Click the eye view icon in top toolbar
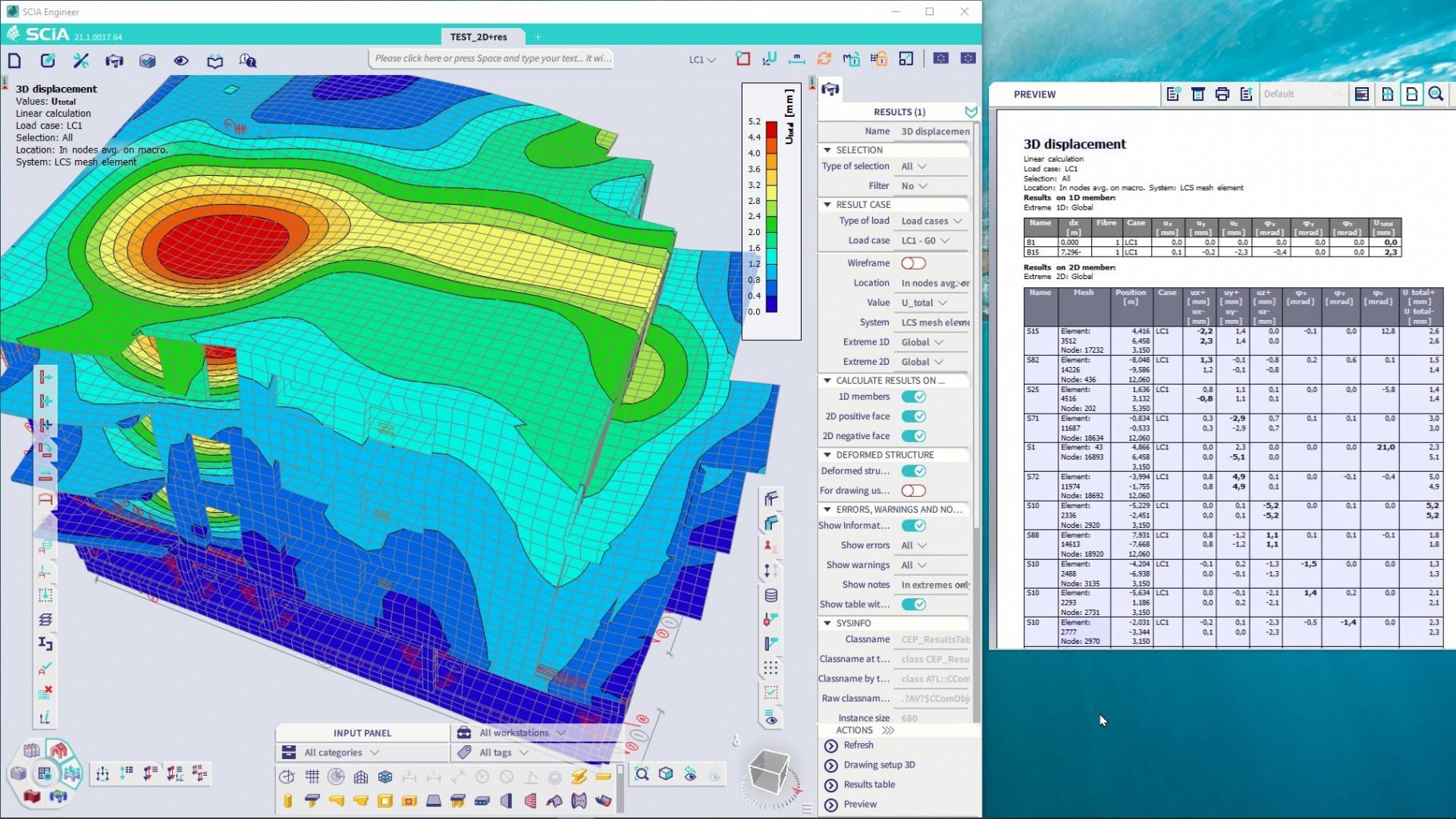 (182, 61)
